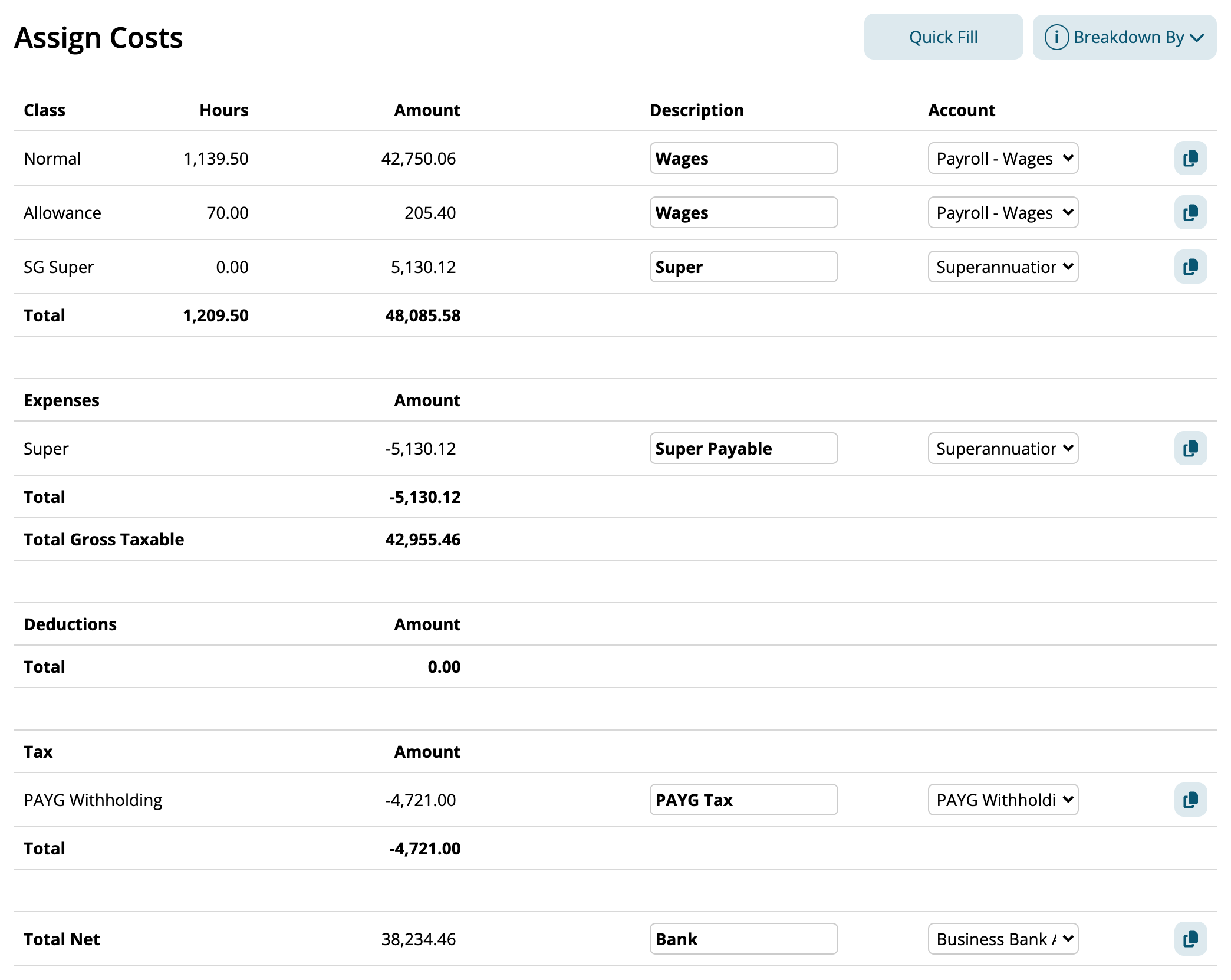The width and height of the screenshot is (1231, 980).
Task: Edit the Wages description for Allowance
Action: (x=743, y=212)
